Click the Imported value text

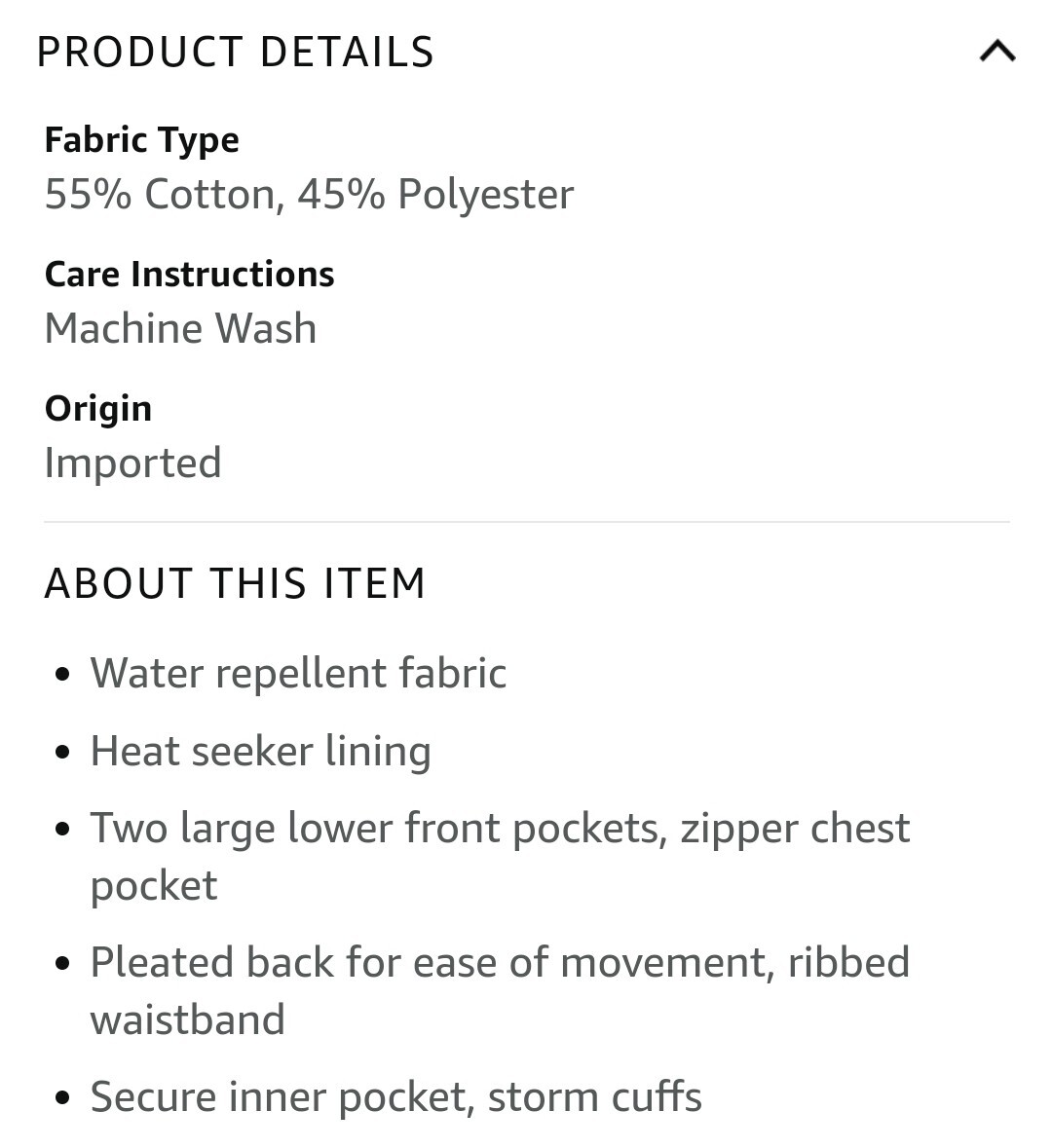[x=132, y=463]
